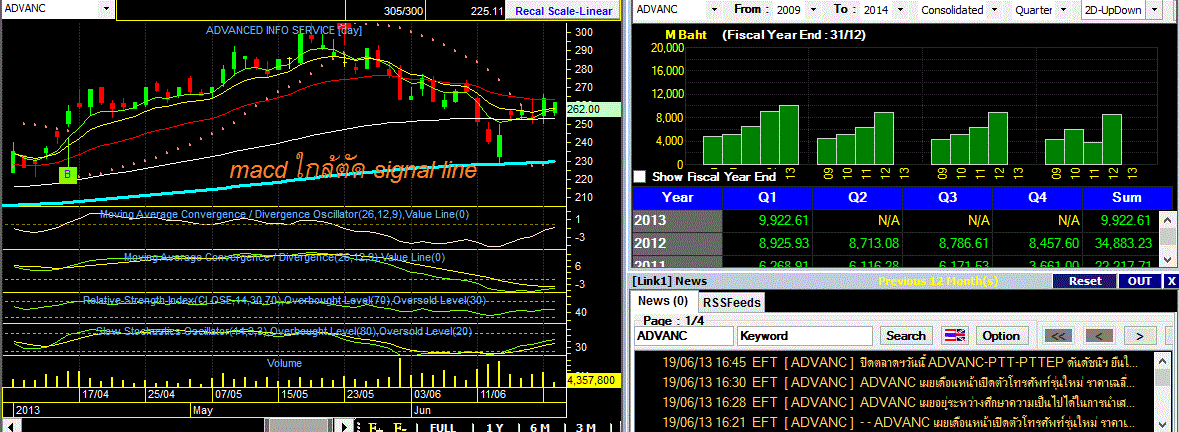The width and height of the screenshot is (1179, 432).
Task: Expand the Consolidated statement dropdown
Action: (995, 10)
